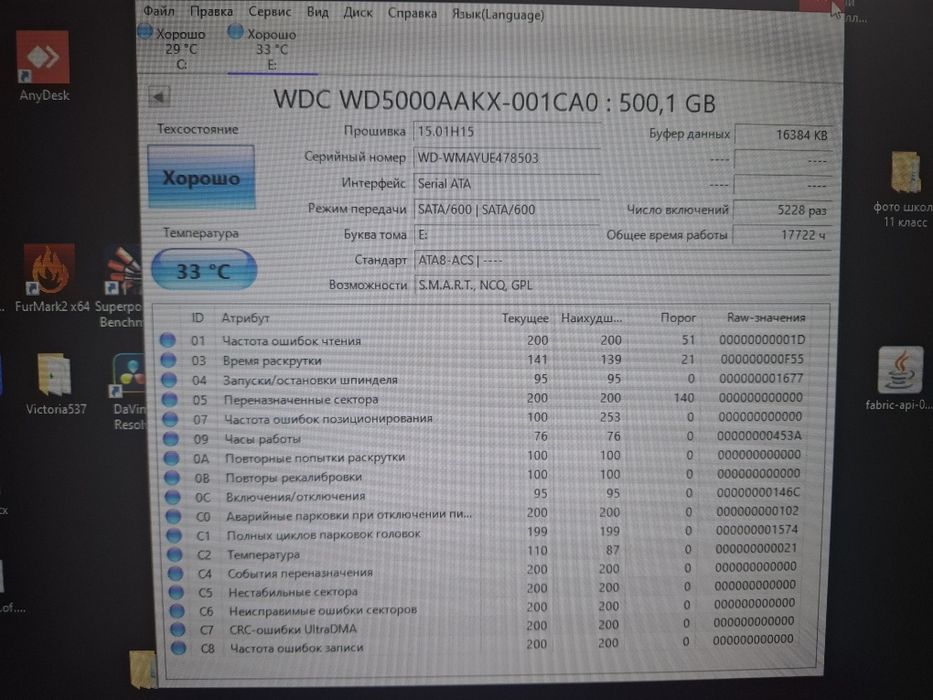This screenshot has width=933, height=700.
Task: Click raw value 00000000146C
Action: pyautogui.click(x=758, y=492)
